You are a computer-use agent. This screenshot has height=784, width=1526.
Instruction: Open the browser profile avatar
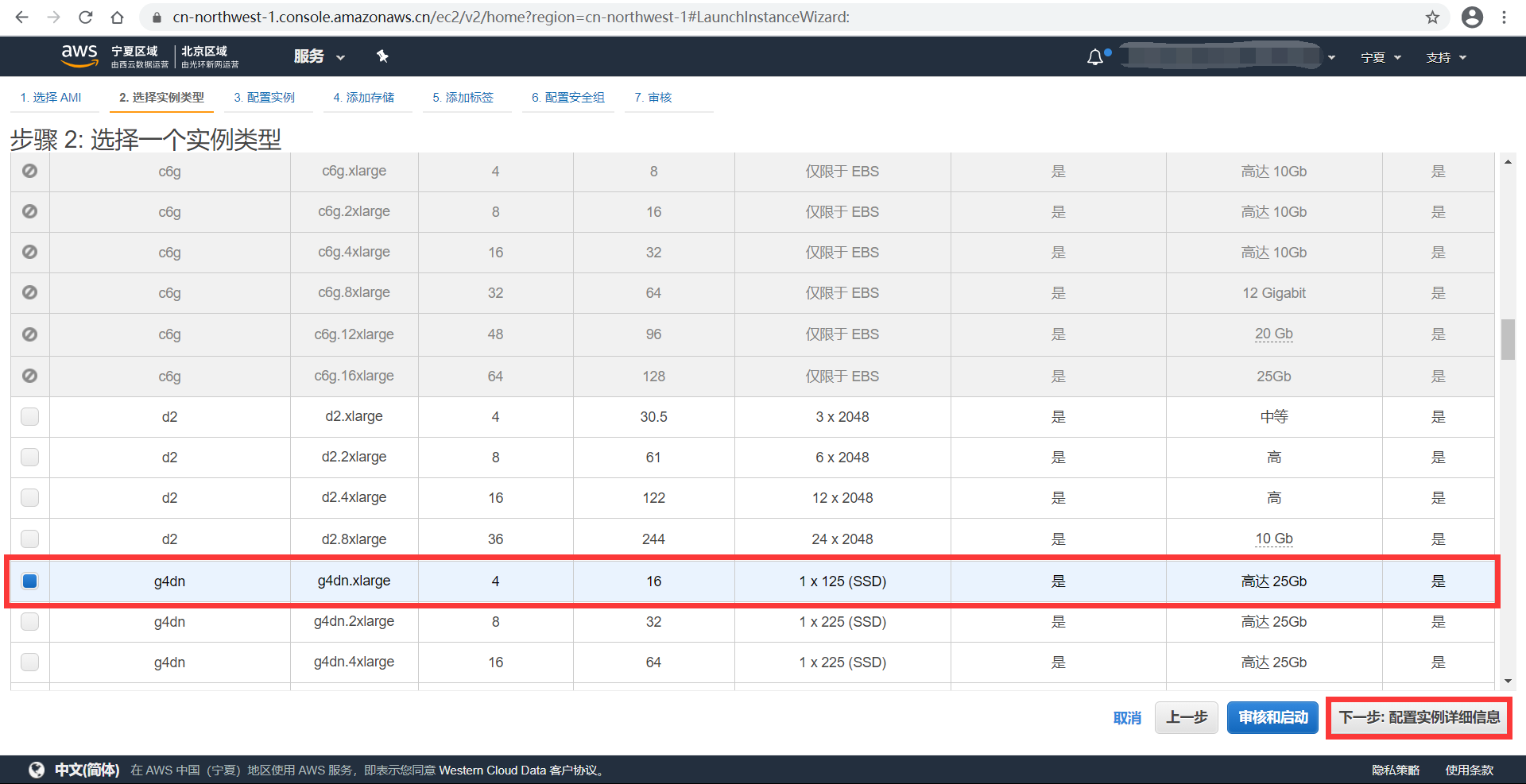(1473, 17)
